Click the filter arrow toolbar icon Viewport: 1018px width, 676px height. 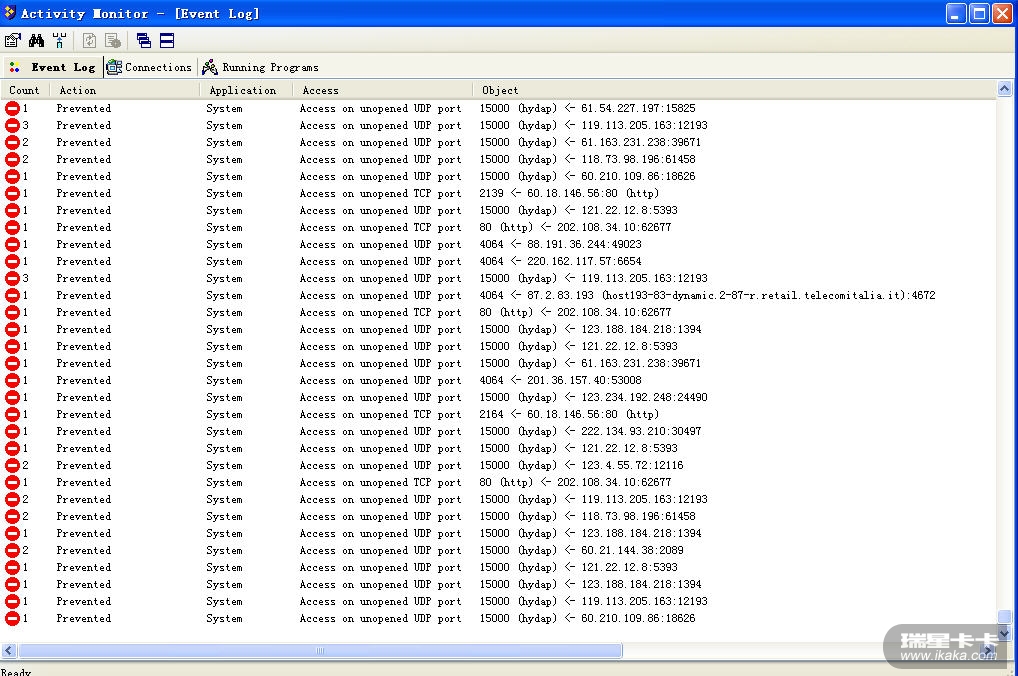60,41
